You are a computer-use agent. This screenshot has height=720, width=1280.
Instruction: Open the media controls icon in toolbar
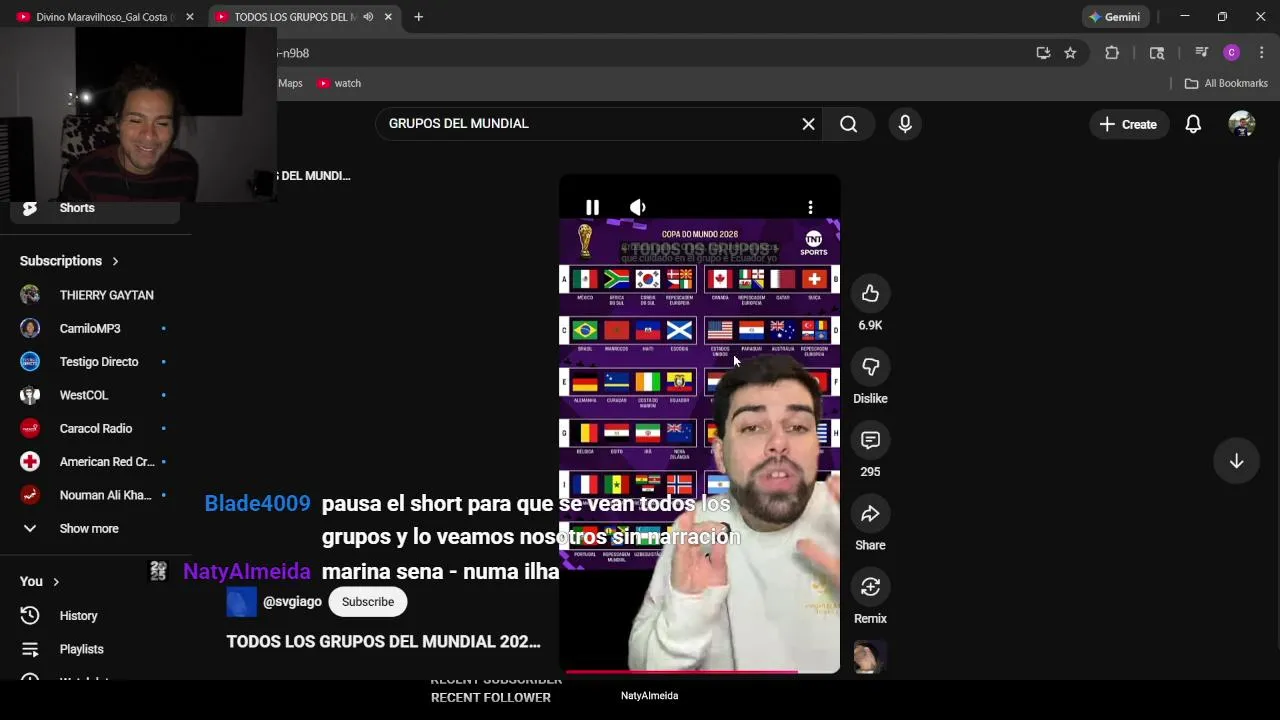(x=1202, y=53)
